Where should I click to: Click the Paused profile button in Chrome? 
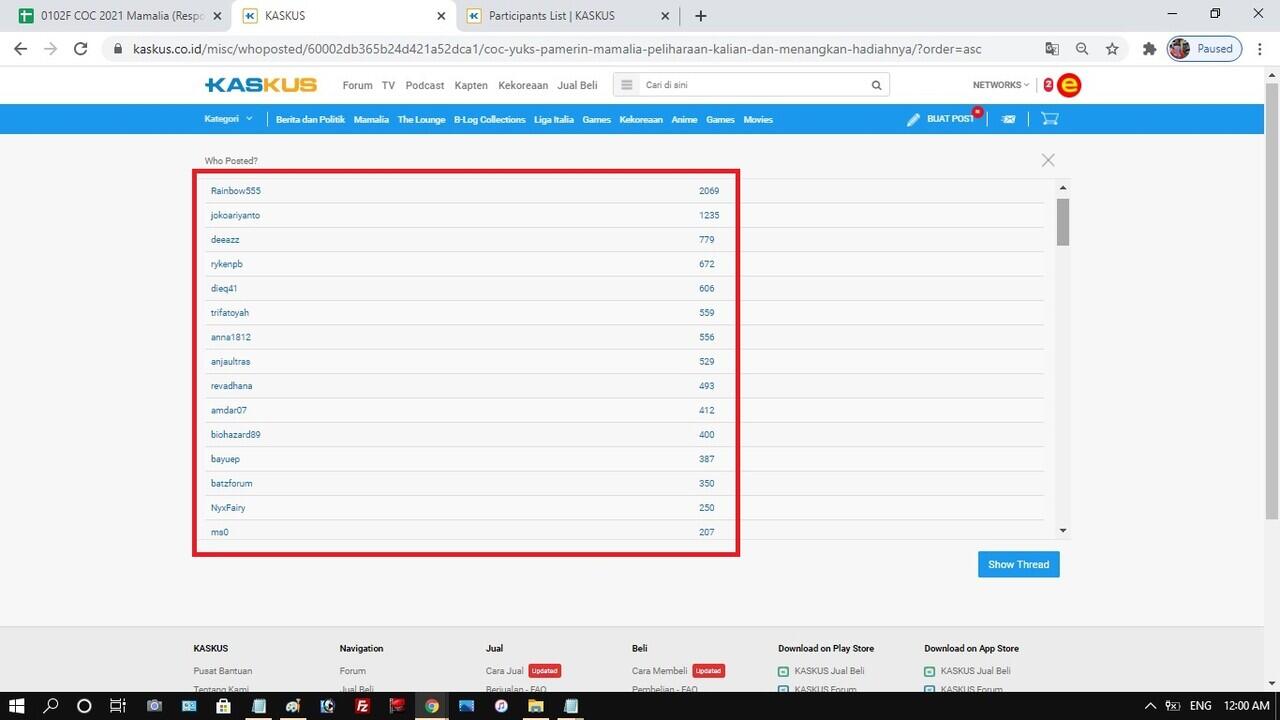(1205, 48)
